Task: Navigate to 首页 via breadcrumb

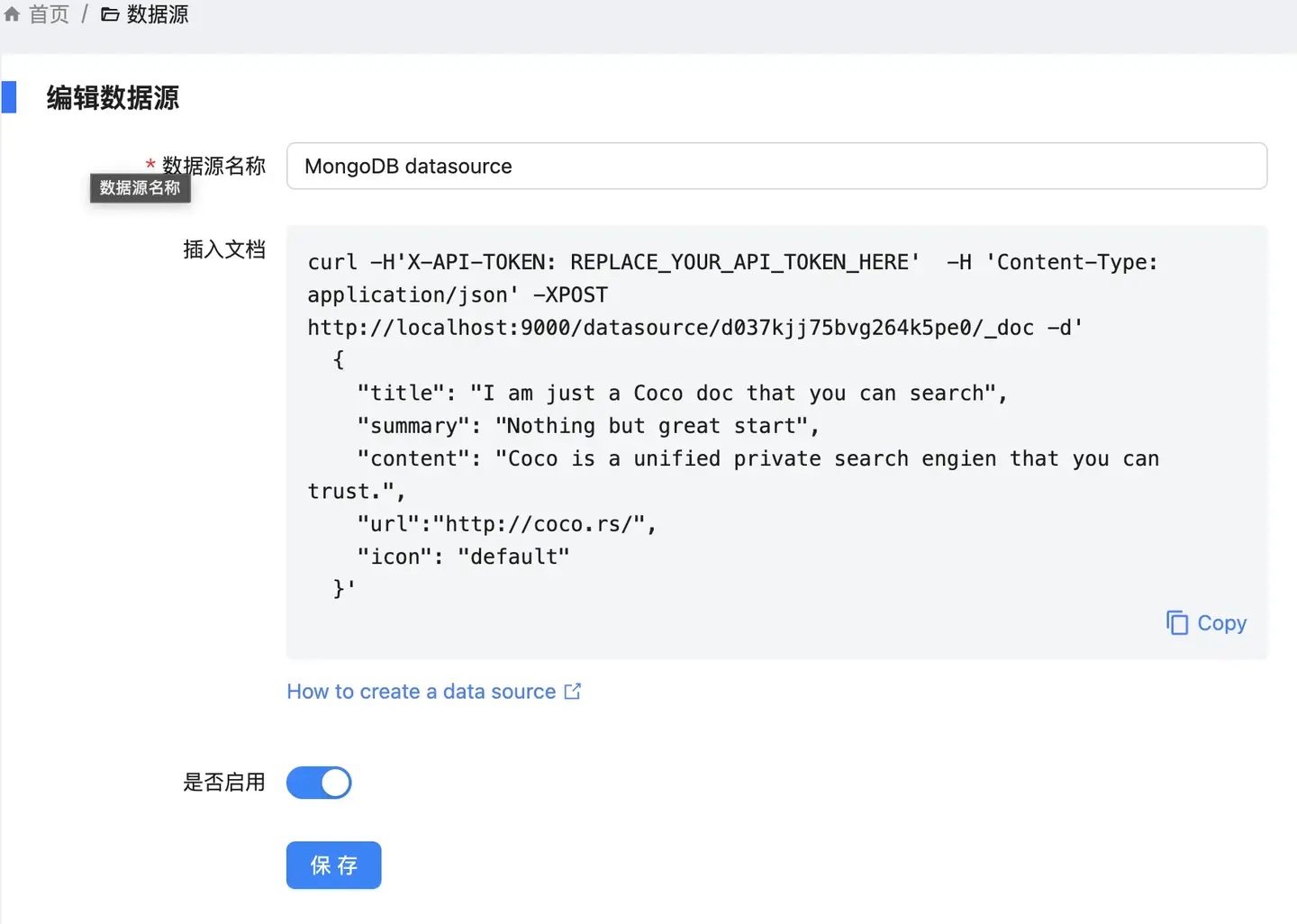Action: pyautogui.click(x=50, y=14)
